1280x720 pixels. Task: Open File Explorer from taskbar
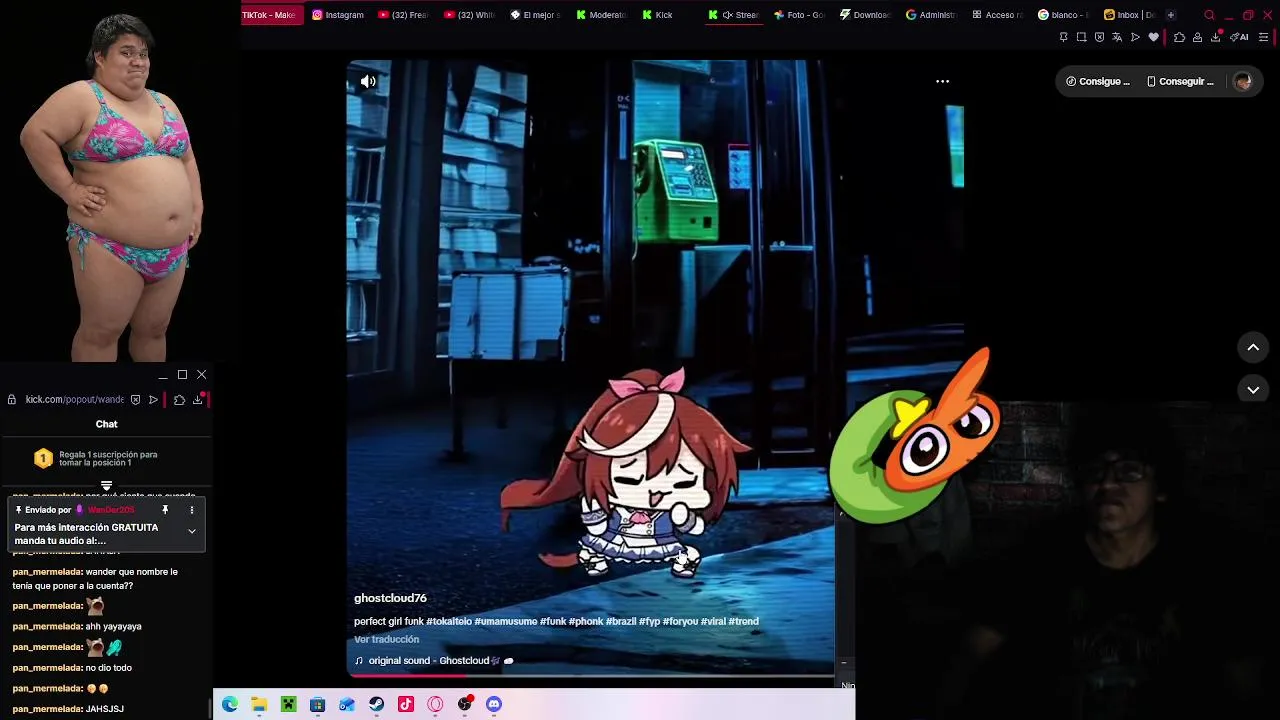coord(259,704)
